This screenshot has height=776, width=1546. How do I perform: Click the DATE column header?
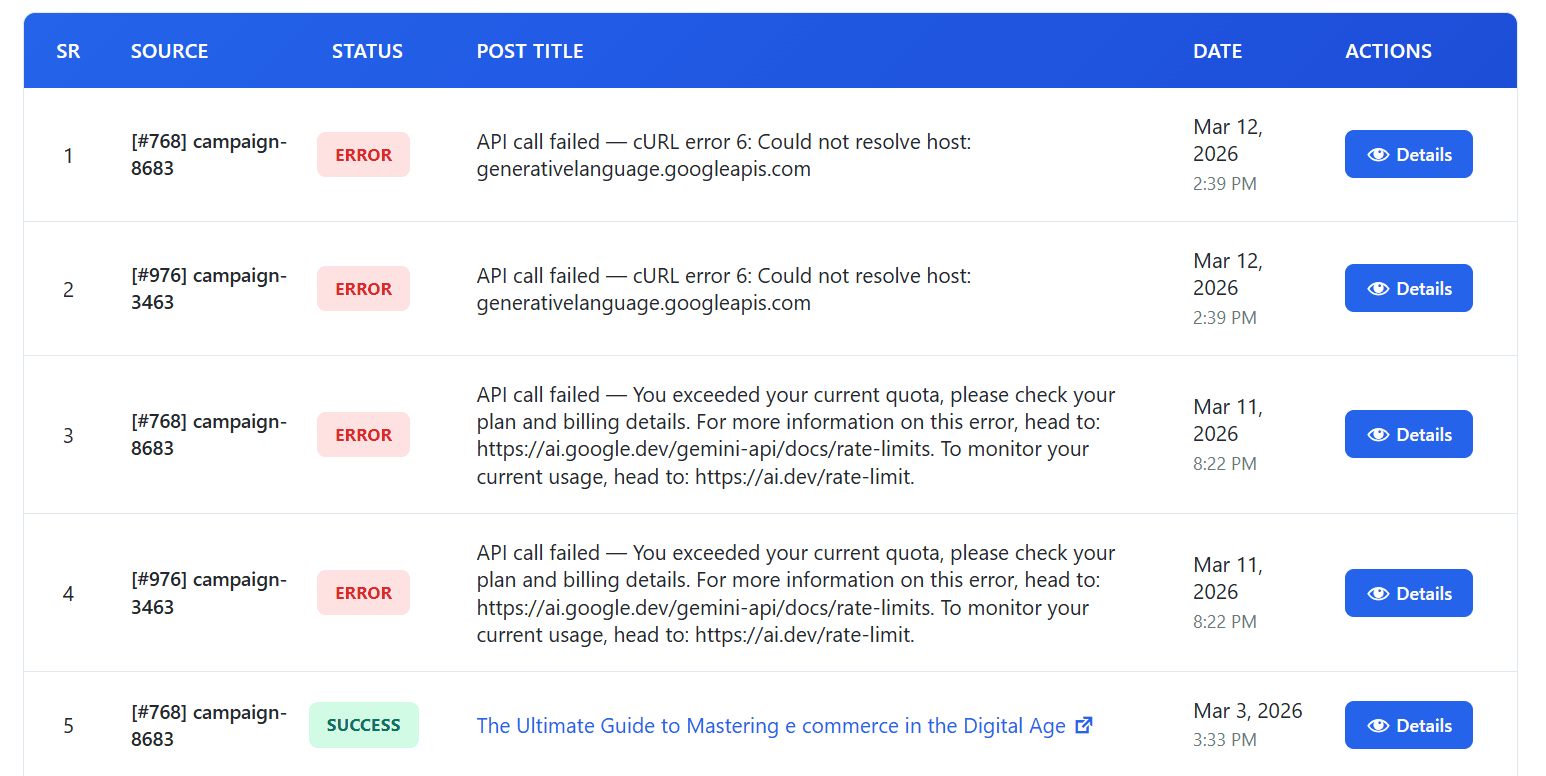(x=1217, y=51)
